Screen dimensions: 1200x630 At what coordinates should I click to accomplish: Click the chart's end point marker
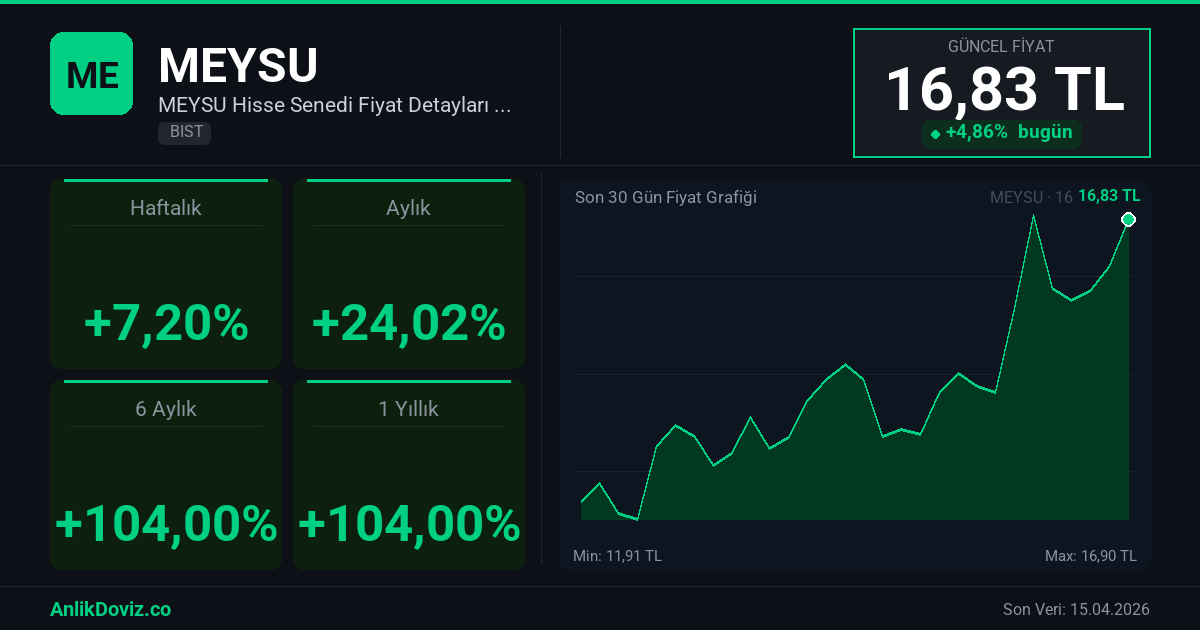tap(1129, 220)
